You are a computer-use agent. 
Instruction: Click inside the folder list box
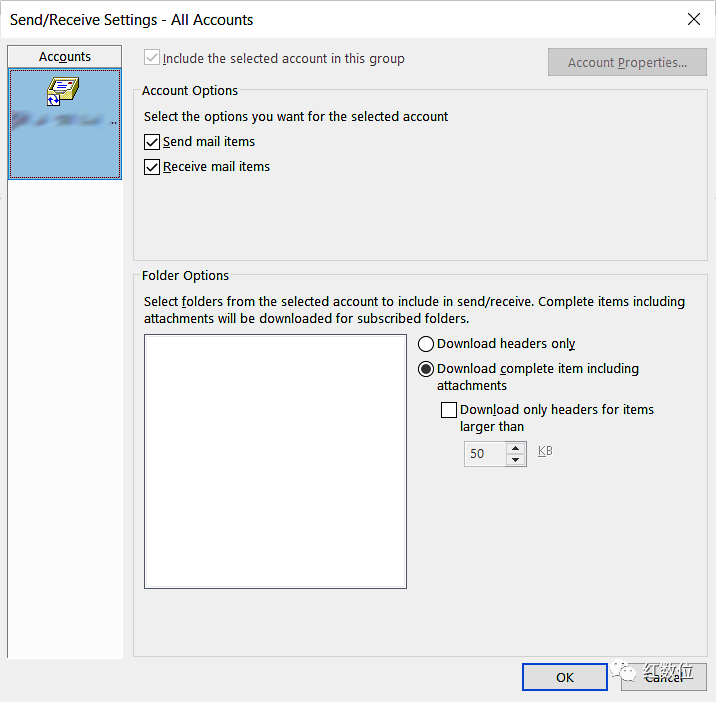pyautogui.click(x=275, y=461)
